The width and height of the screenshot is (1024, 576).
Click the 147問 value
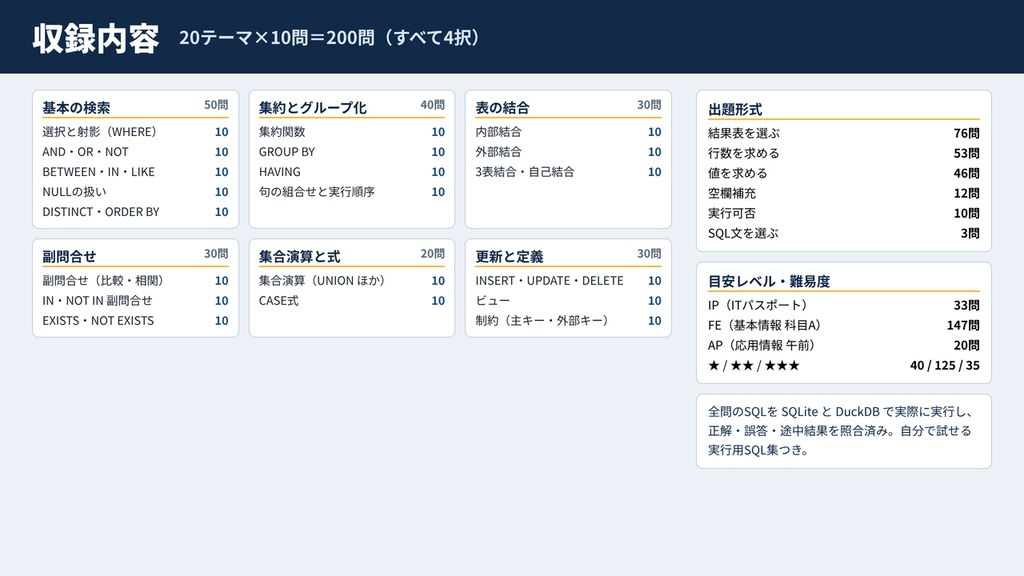963,325
